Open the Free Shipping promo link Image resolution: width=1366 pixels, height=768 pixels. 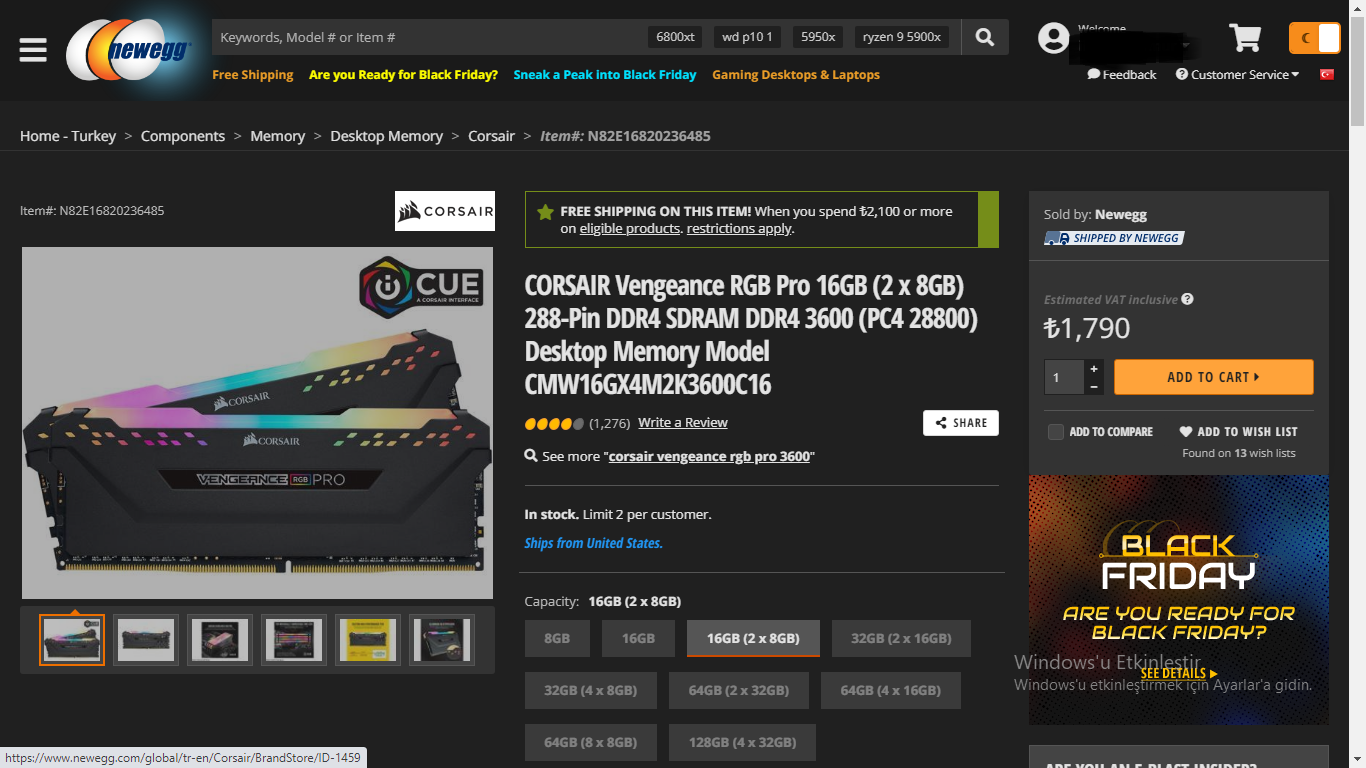pyautogui.click(x=253, y=75)
